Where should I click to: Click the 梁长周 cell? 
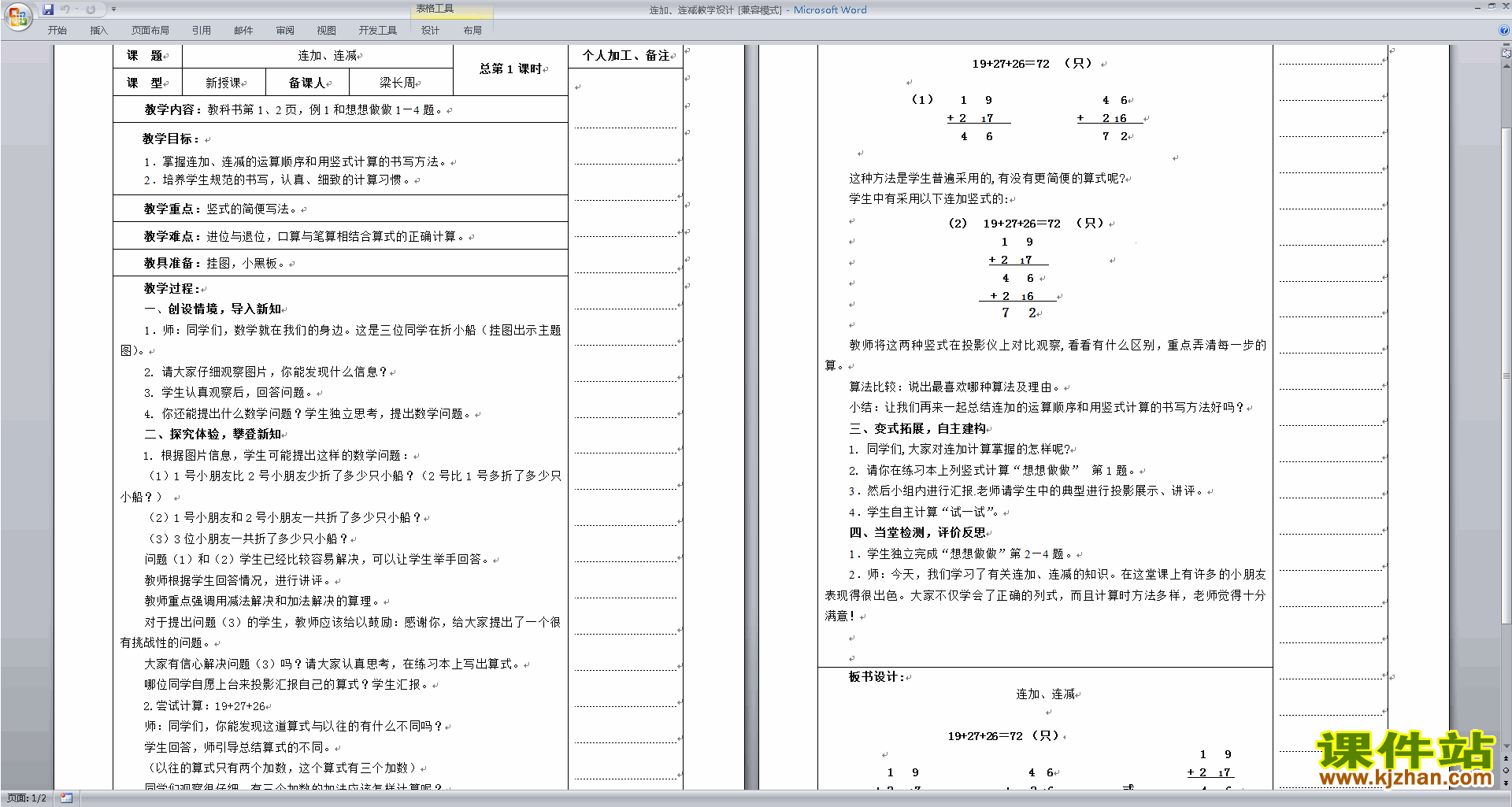click(x=399, y=83)
